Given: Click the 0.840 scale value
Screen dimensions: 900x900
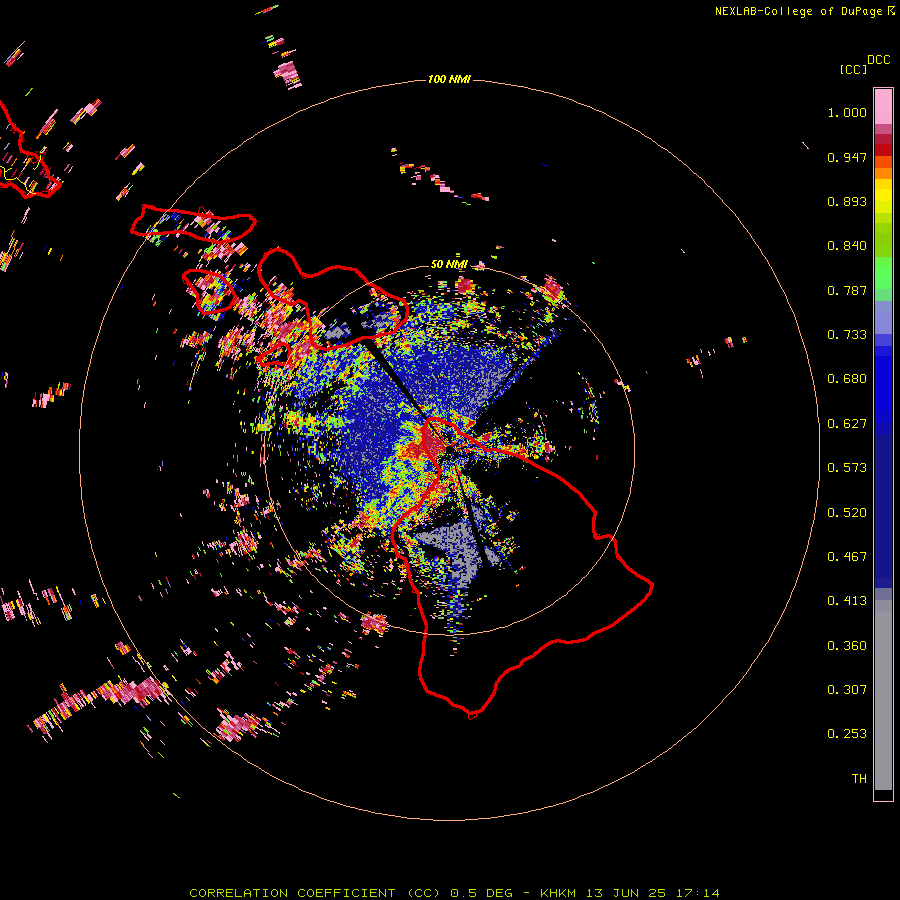Looking at the screenshot, I should click(x=847, y=246).
